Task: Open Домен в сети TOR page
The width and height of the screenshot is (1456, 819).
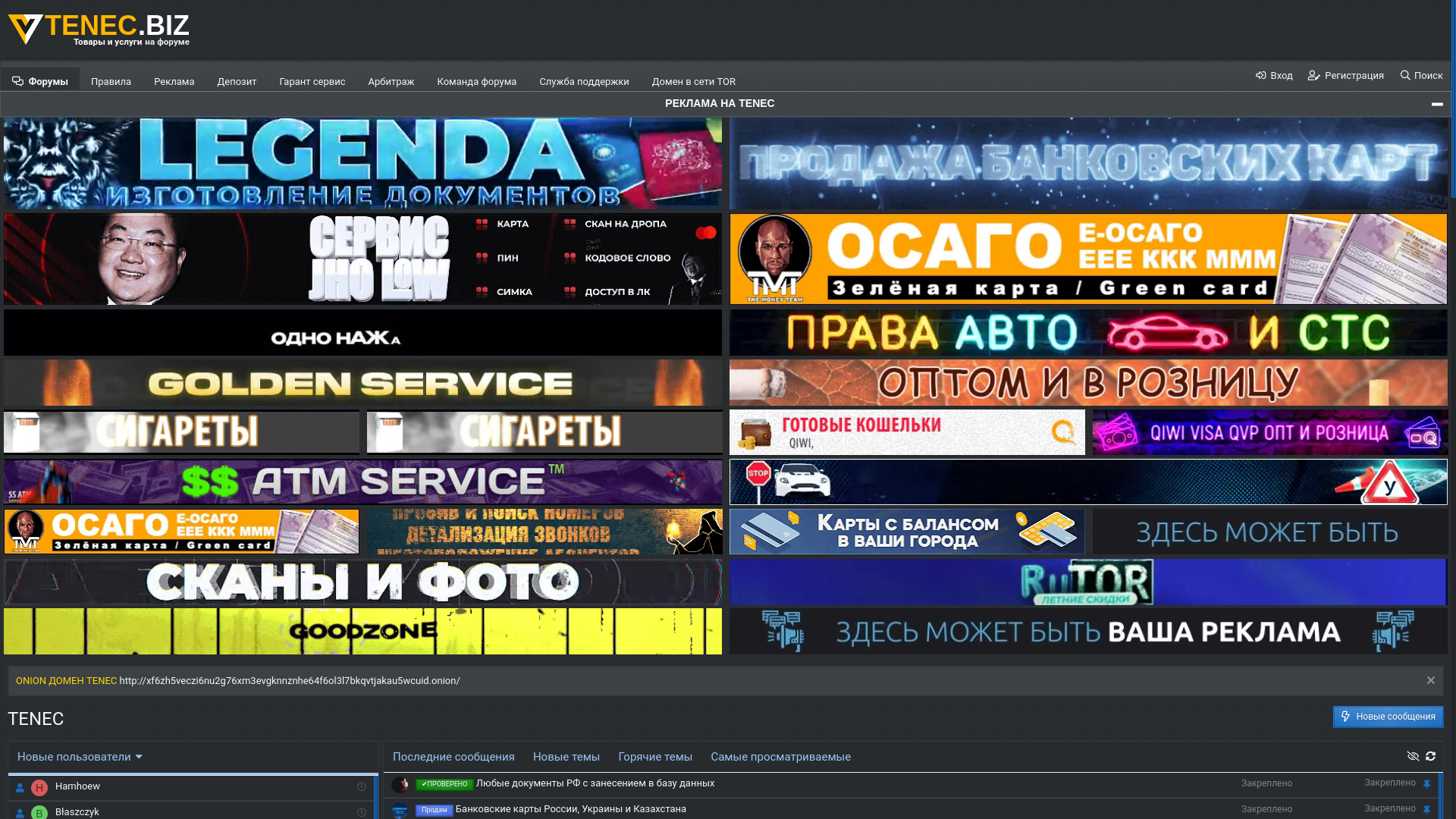Action: (693, 81)
